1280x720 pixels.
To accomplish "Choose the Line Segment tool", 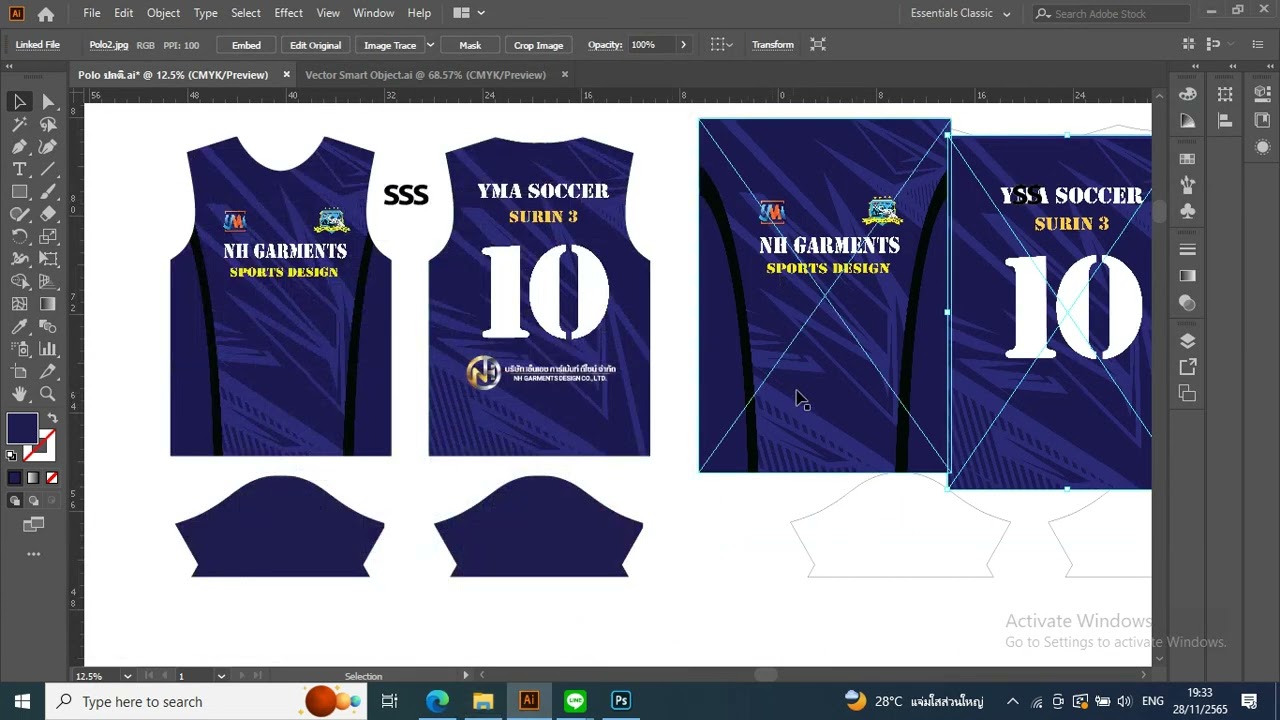I will 48,169.
